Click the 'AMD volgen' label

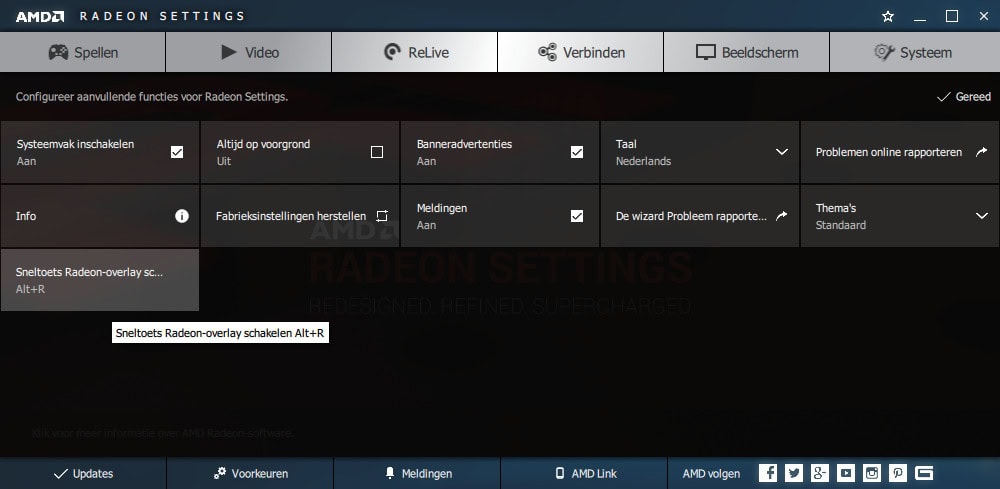click(x=711, y=474)
